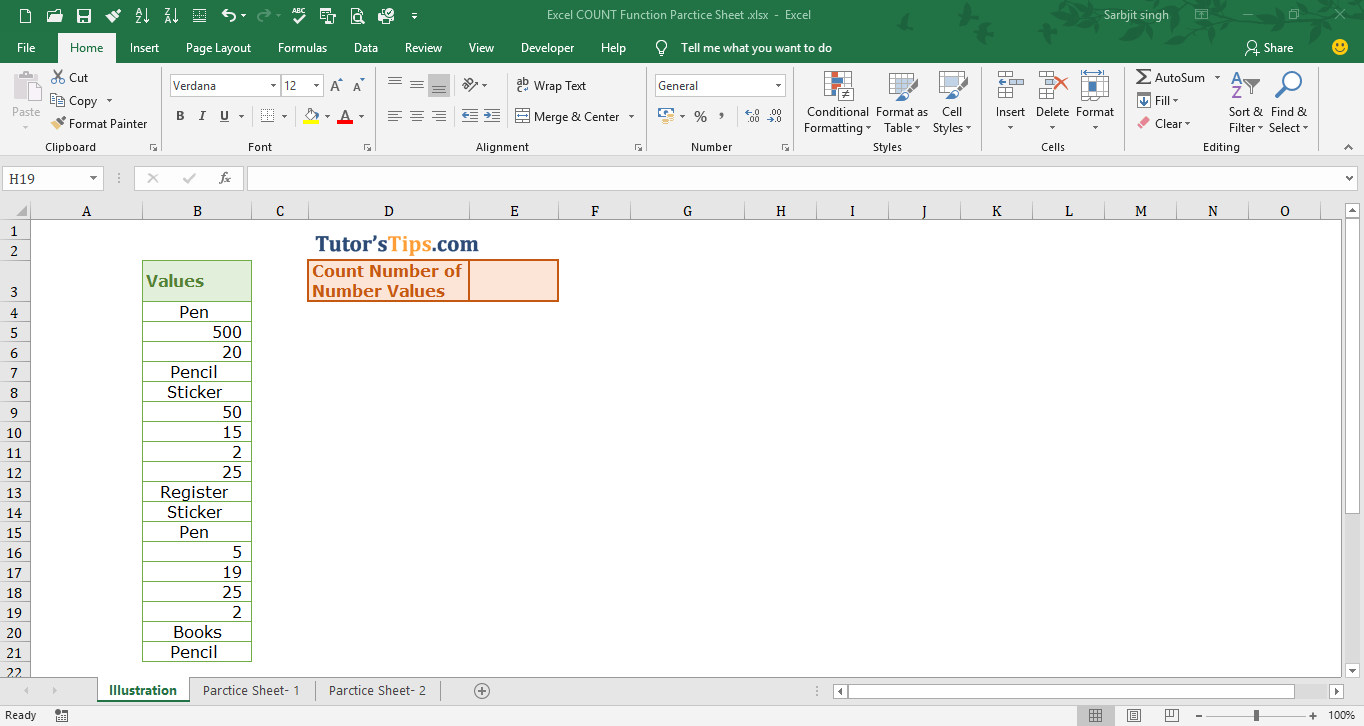Viewport: 1364px width, 726px height.
Task: Add a new sheet with the plus icon
Action: (x=482, y=690)
